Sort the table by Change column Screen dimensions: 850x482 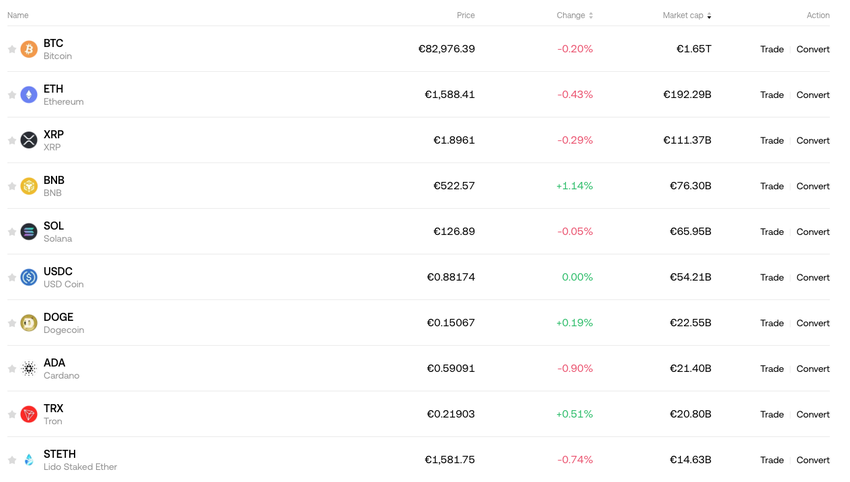click(574, 15)
